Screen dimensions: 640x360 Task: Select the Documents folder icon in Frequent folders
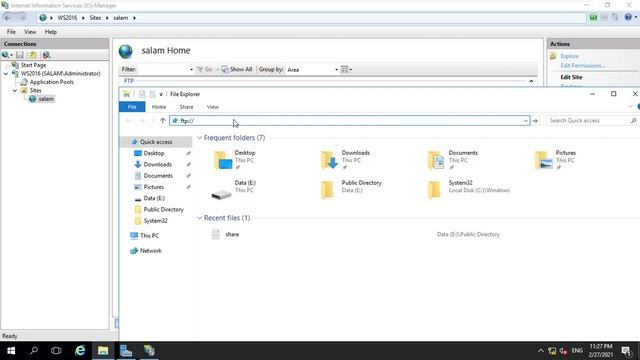pos(436,160)
